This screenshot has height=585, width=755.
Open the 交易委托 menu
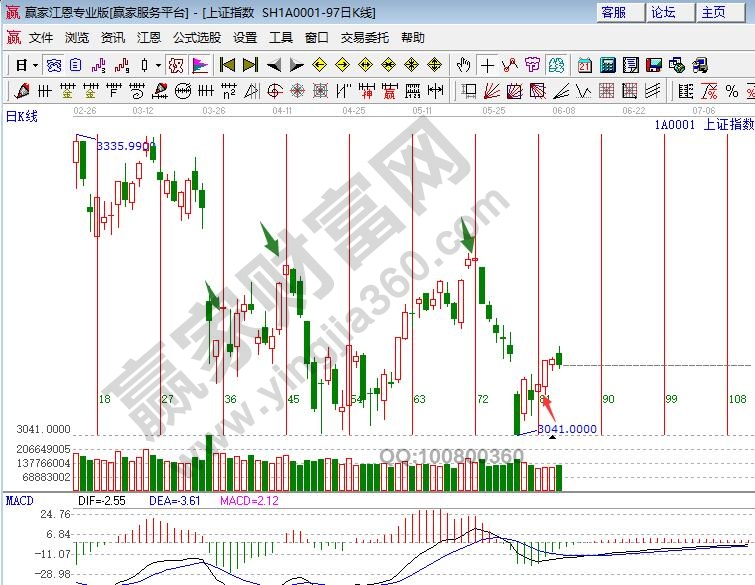point(365,38)
